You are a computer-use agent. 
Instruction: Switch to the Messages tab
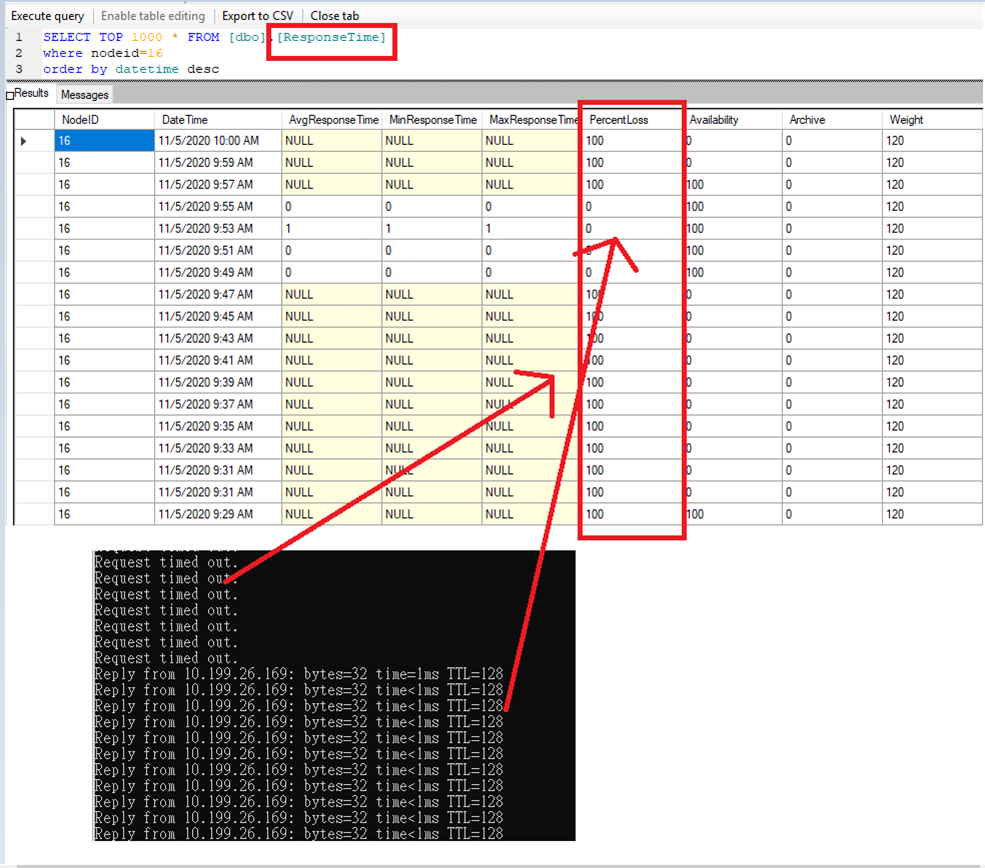(x=84, y=94)
